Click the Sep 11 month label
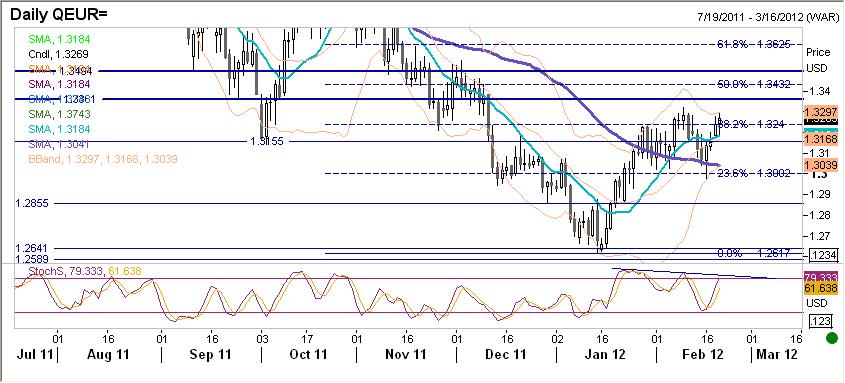The height and width of the screenshot is (383, 845). click(x=211, y=355)
